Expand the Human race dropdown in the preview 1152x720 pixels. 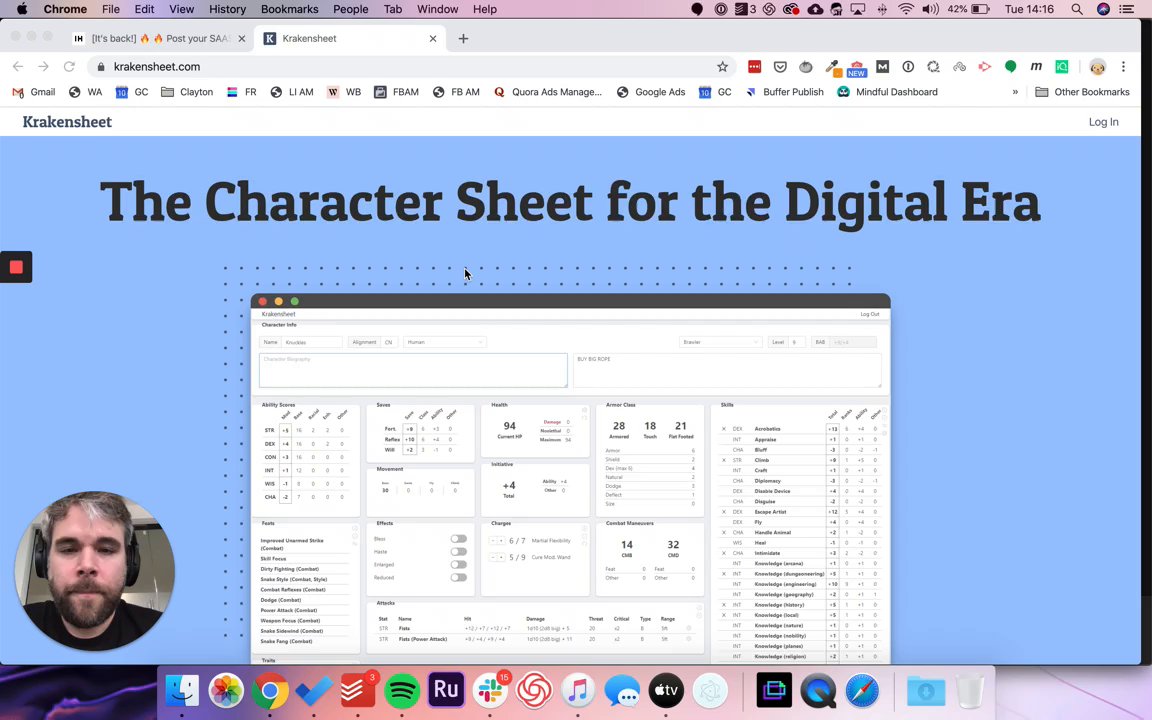(444, 342)
